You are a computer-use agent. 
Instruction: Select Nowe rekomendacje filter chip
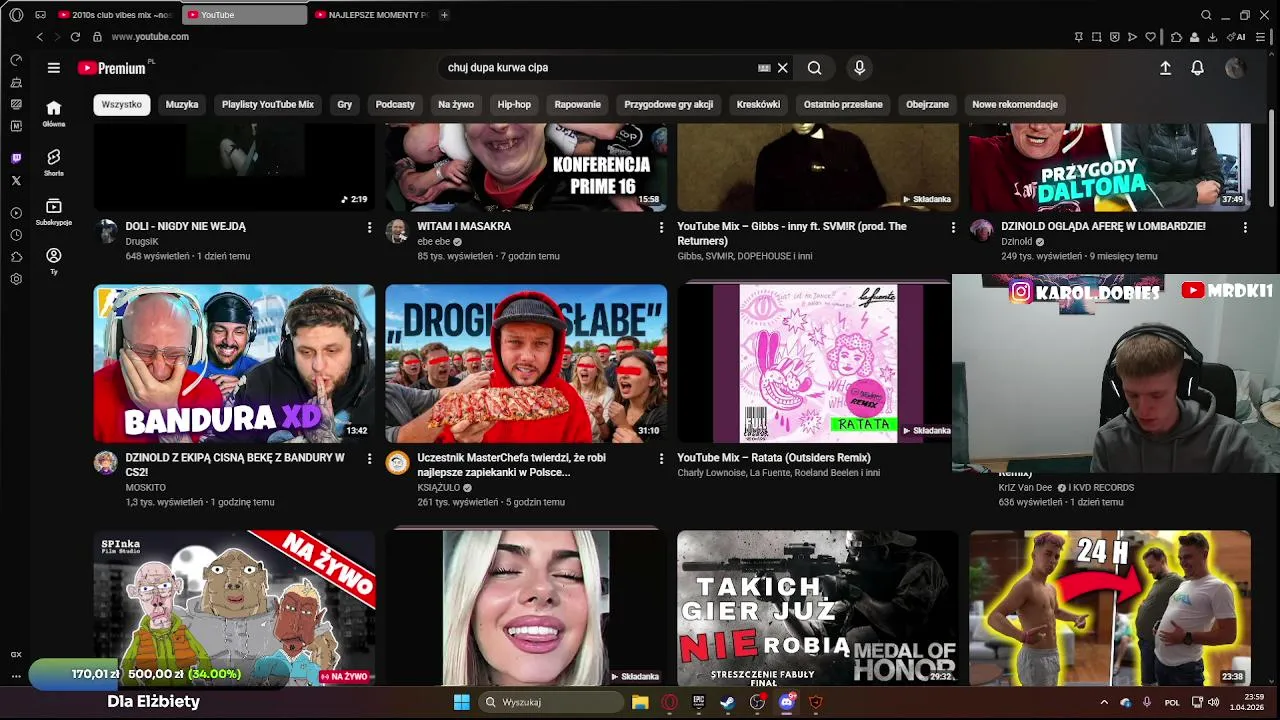1015,104
